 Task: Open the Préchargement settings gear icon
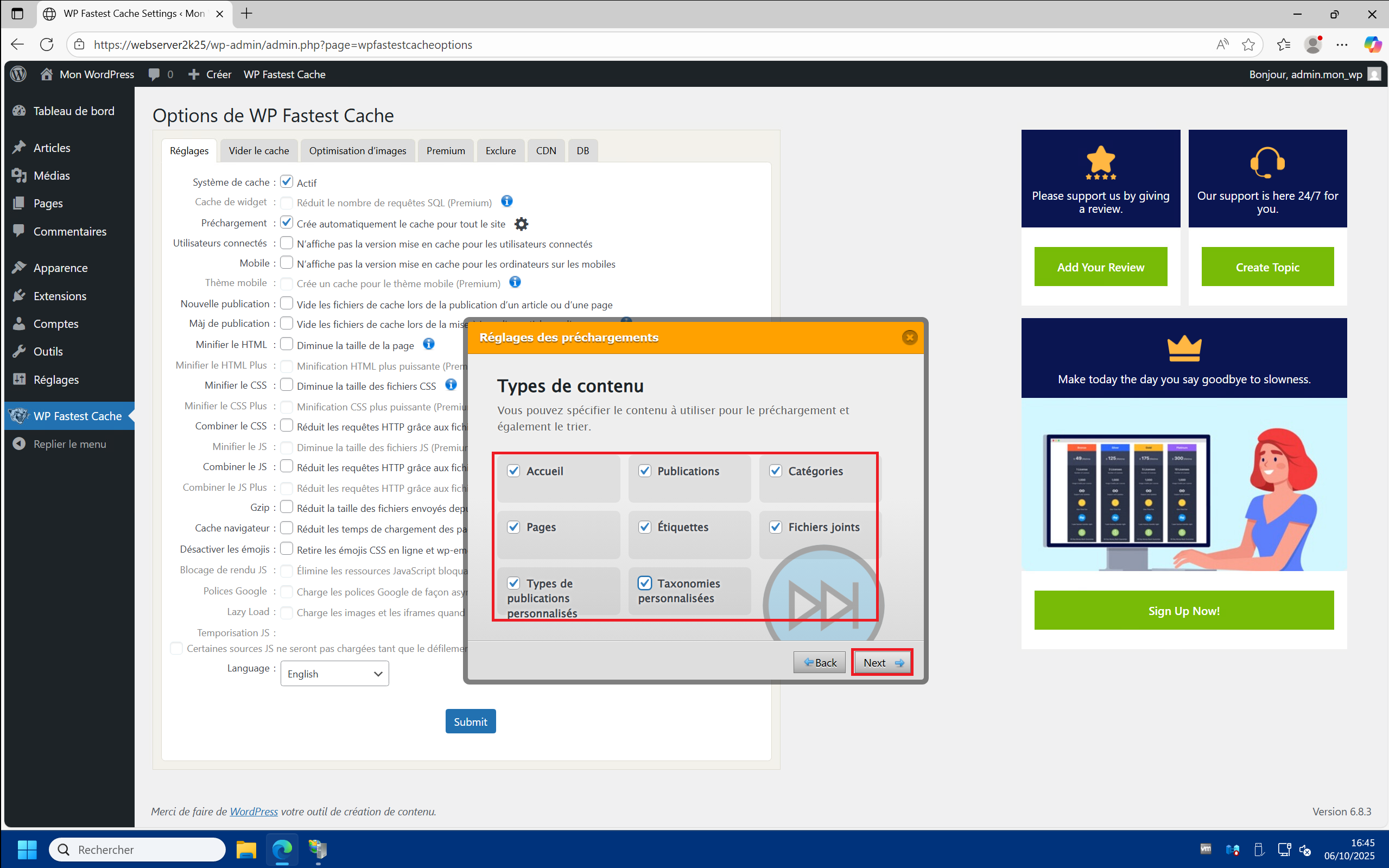coord(521,224)
